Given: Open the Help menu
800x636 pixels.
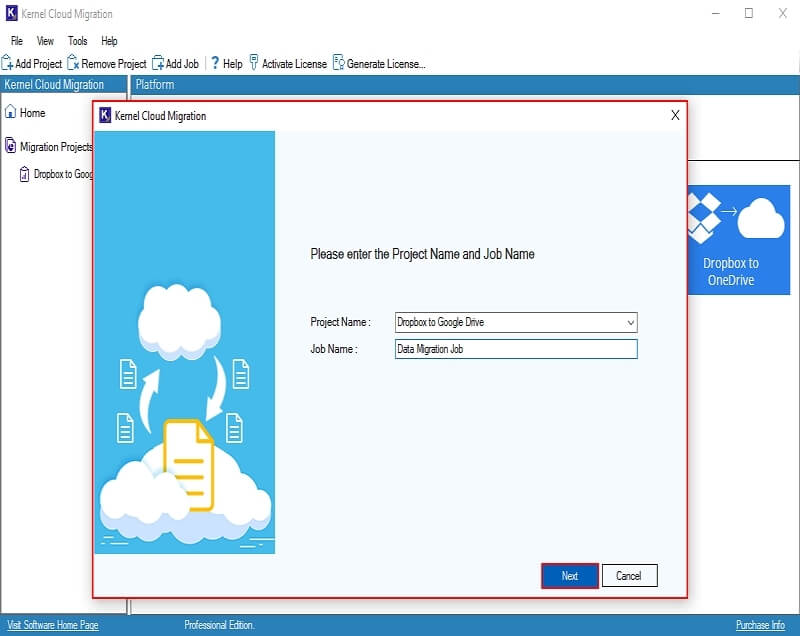Looking at the screenshot, I should coord(109,41).
